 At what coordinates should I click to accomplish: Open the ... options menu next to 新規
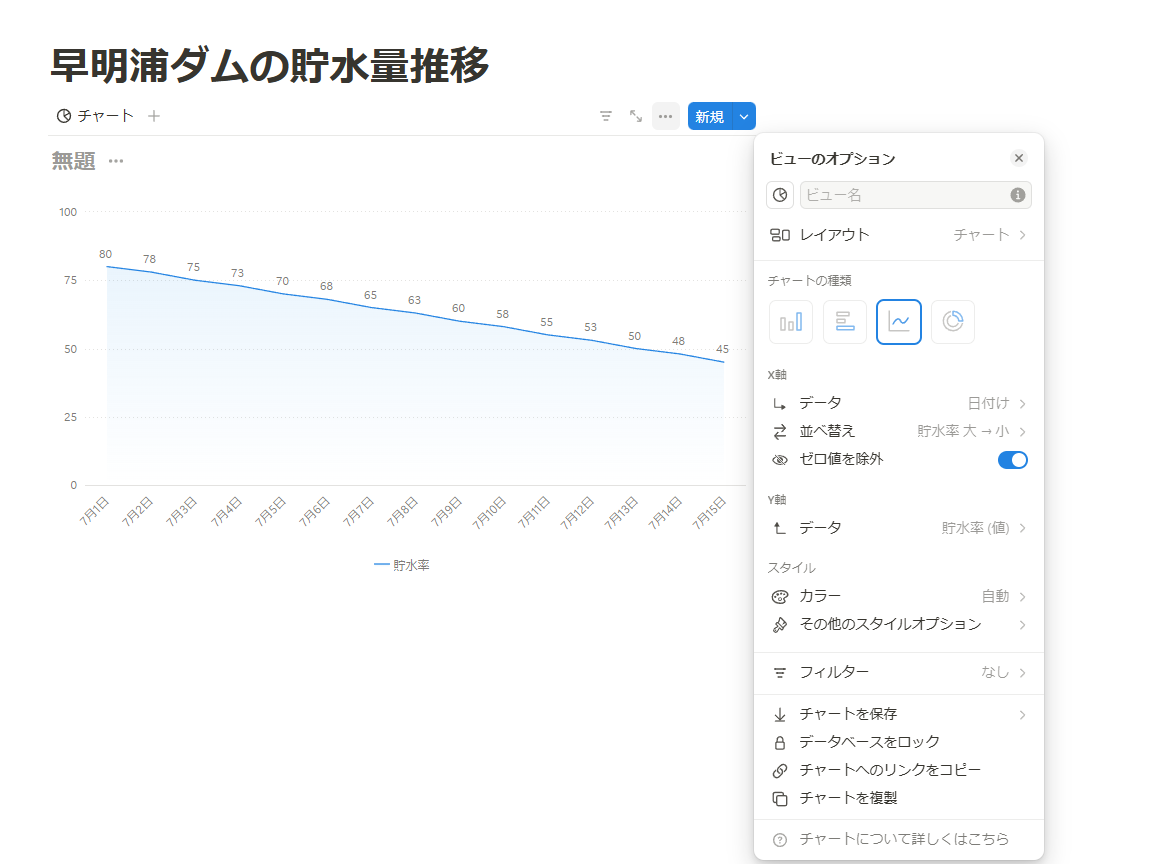665,116
